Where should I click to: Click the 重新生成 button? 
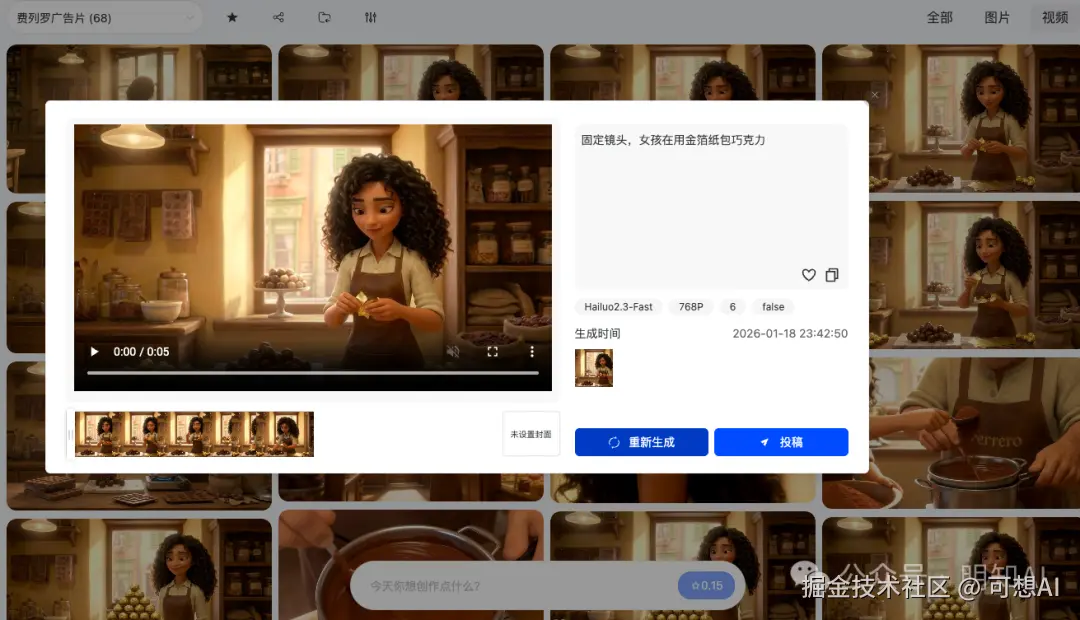641,442
